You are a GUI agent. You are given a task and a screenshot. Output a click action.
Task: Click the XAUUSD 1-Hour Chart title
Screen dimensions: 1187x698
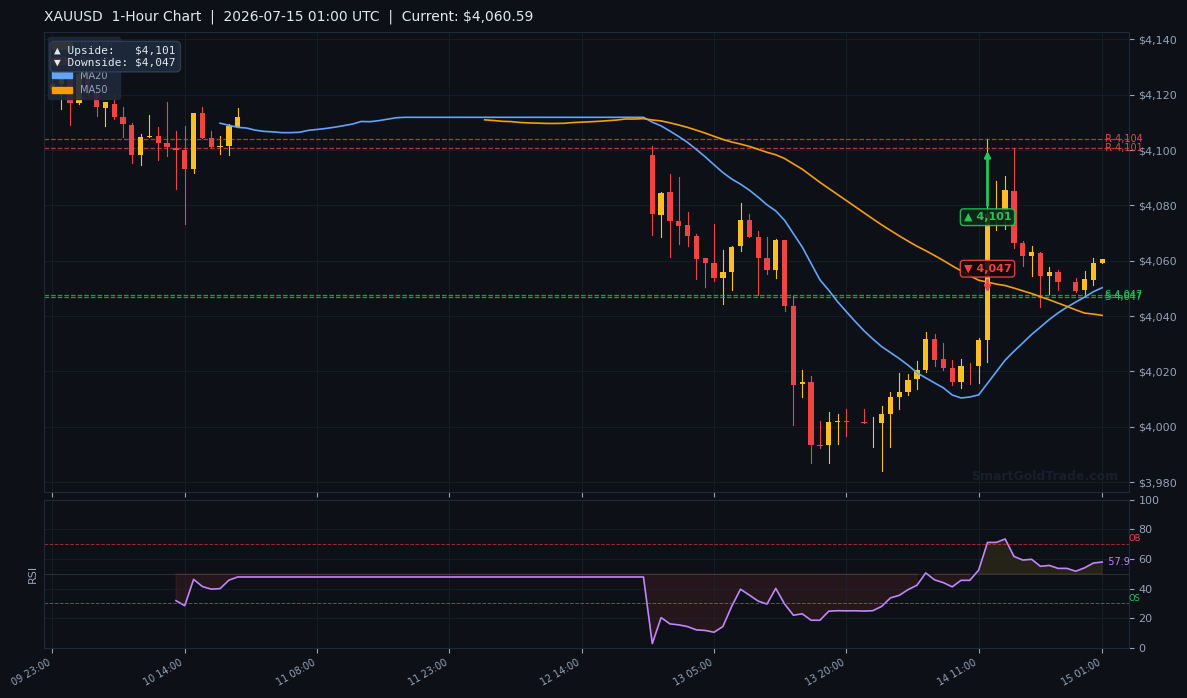pos(123,17)
